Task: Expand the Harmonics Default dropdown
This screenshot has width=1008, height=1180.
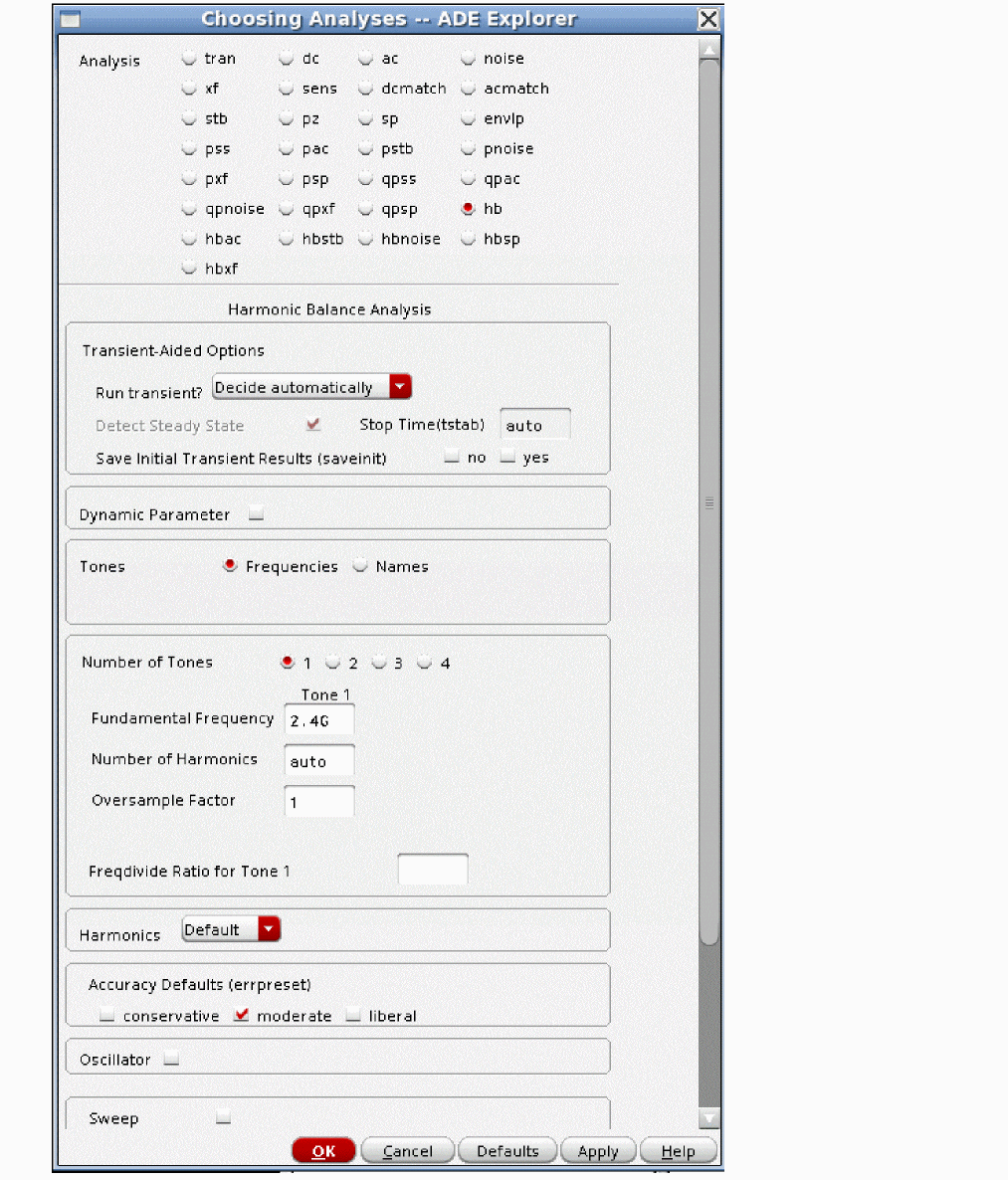Action: [x=269, y=929]
